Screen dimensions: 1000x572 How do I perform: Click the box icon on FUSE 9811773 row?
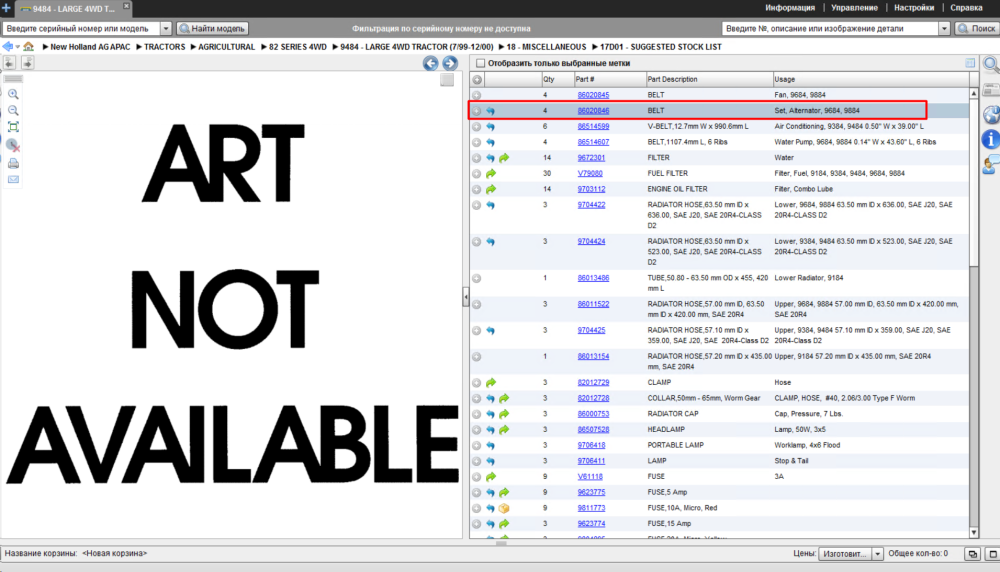pyautogui.click(x=504, y=508)
